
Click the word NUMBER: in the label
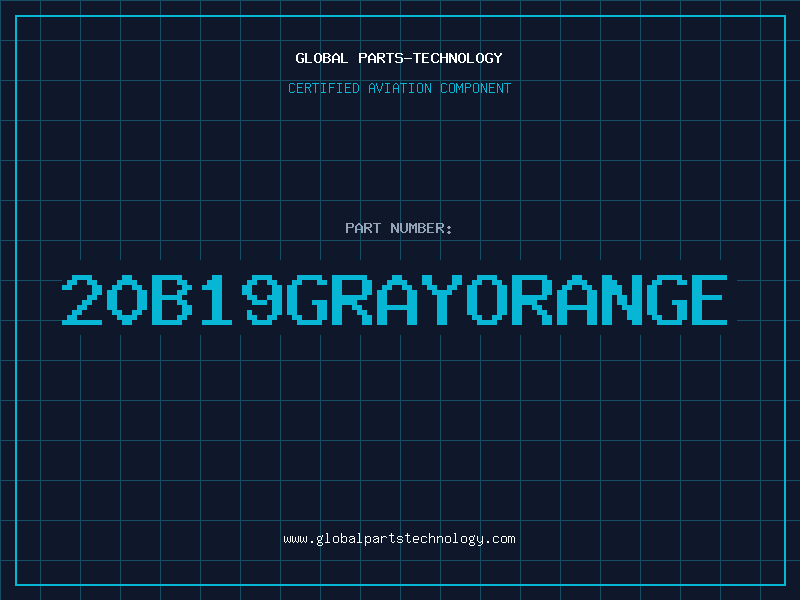pos(422,228)
